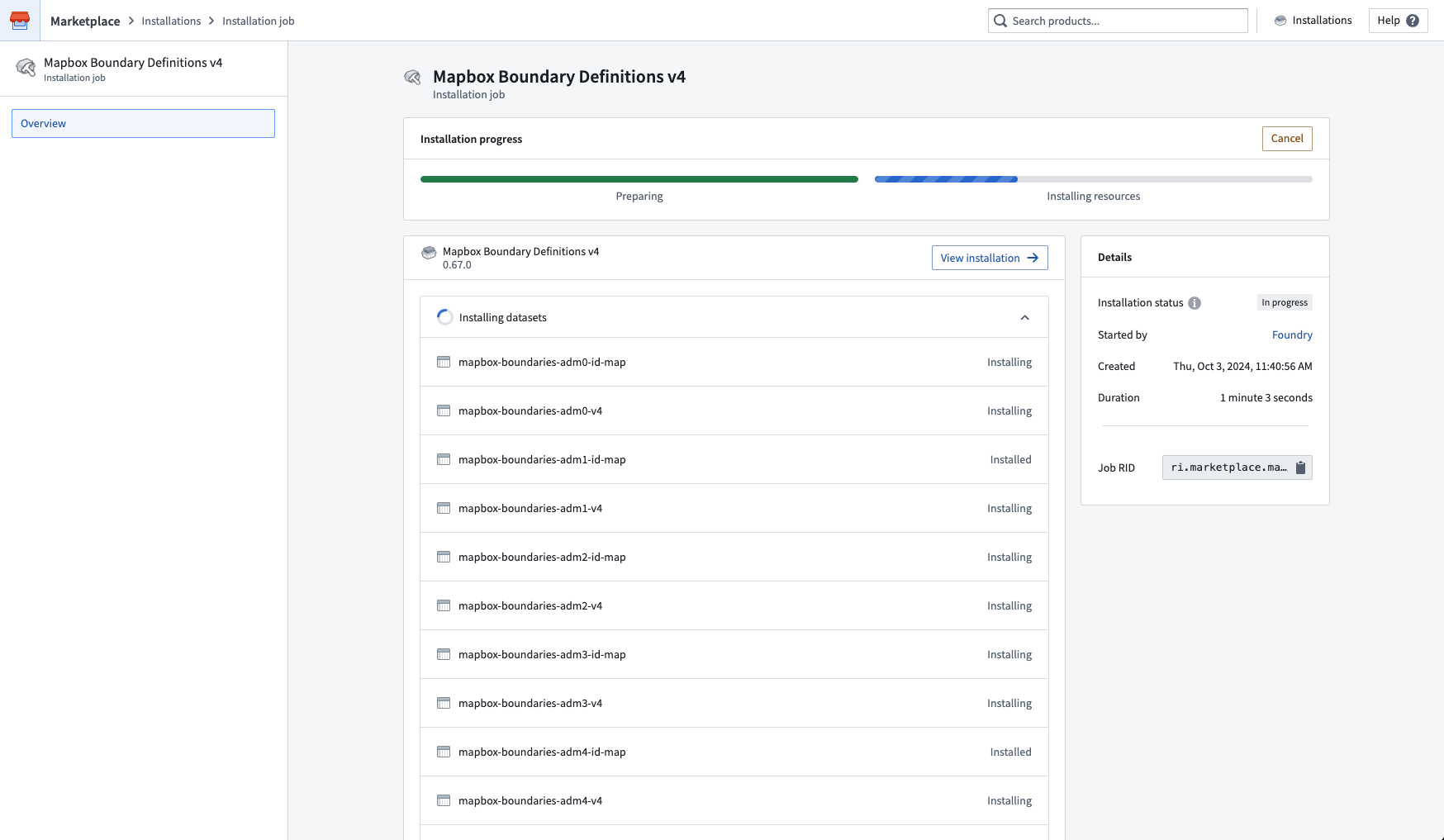Select the mapbox-boundaries-adm3-v4 dataset name
The image size is (1444, 840).
click(x=530, y=703)
